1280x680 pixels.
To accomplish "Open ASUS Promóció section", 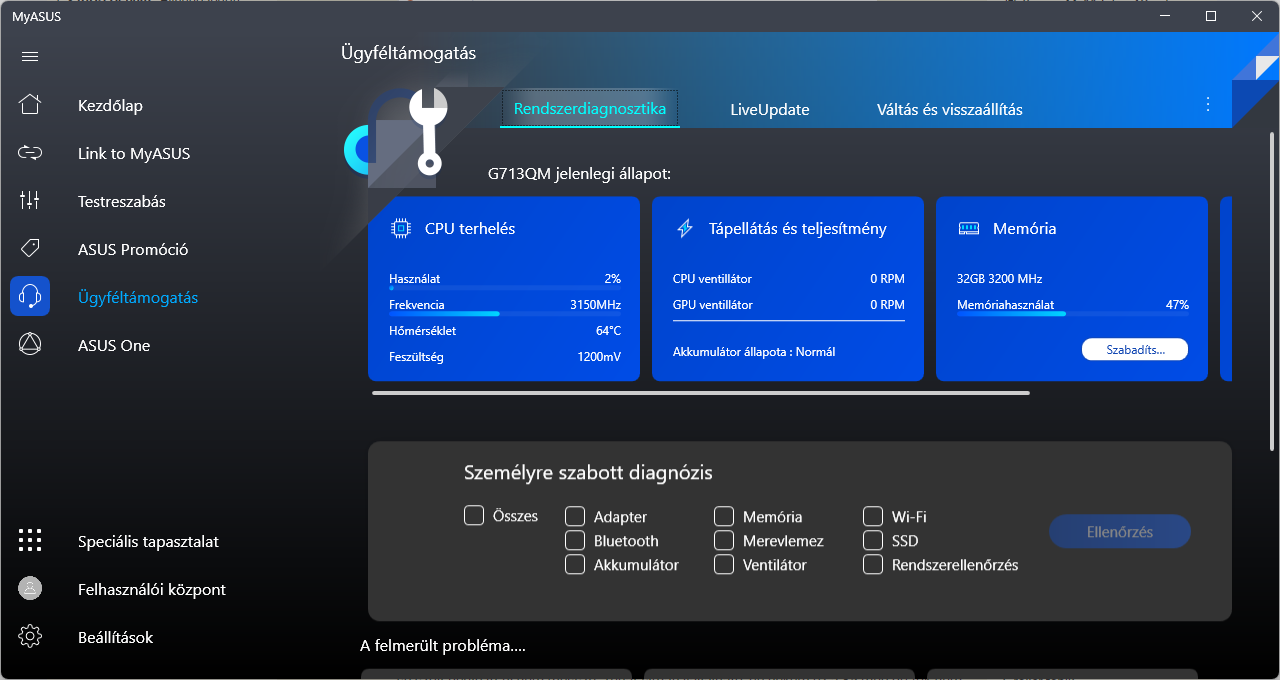I will click(133, 249).
